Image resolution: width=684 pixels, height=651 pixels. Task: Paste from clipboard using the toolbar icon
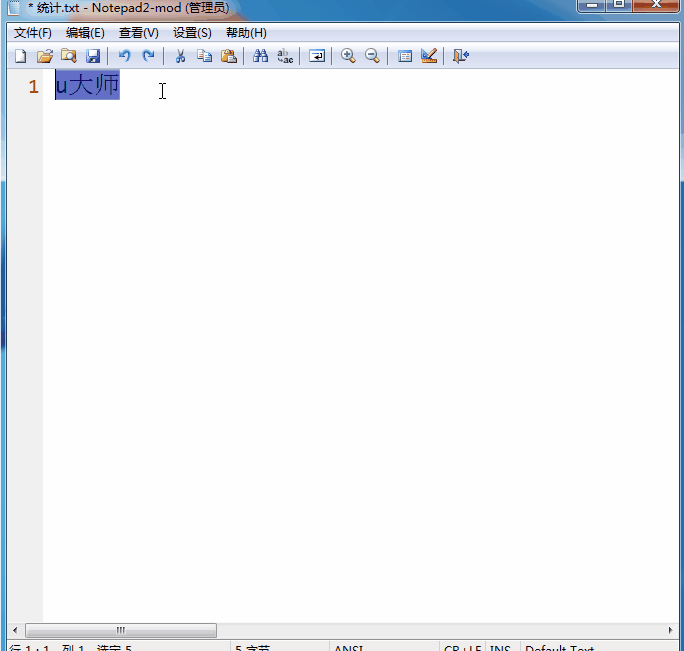click(x=229, y=56)
